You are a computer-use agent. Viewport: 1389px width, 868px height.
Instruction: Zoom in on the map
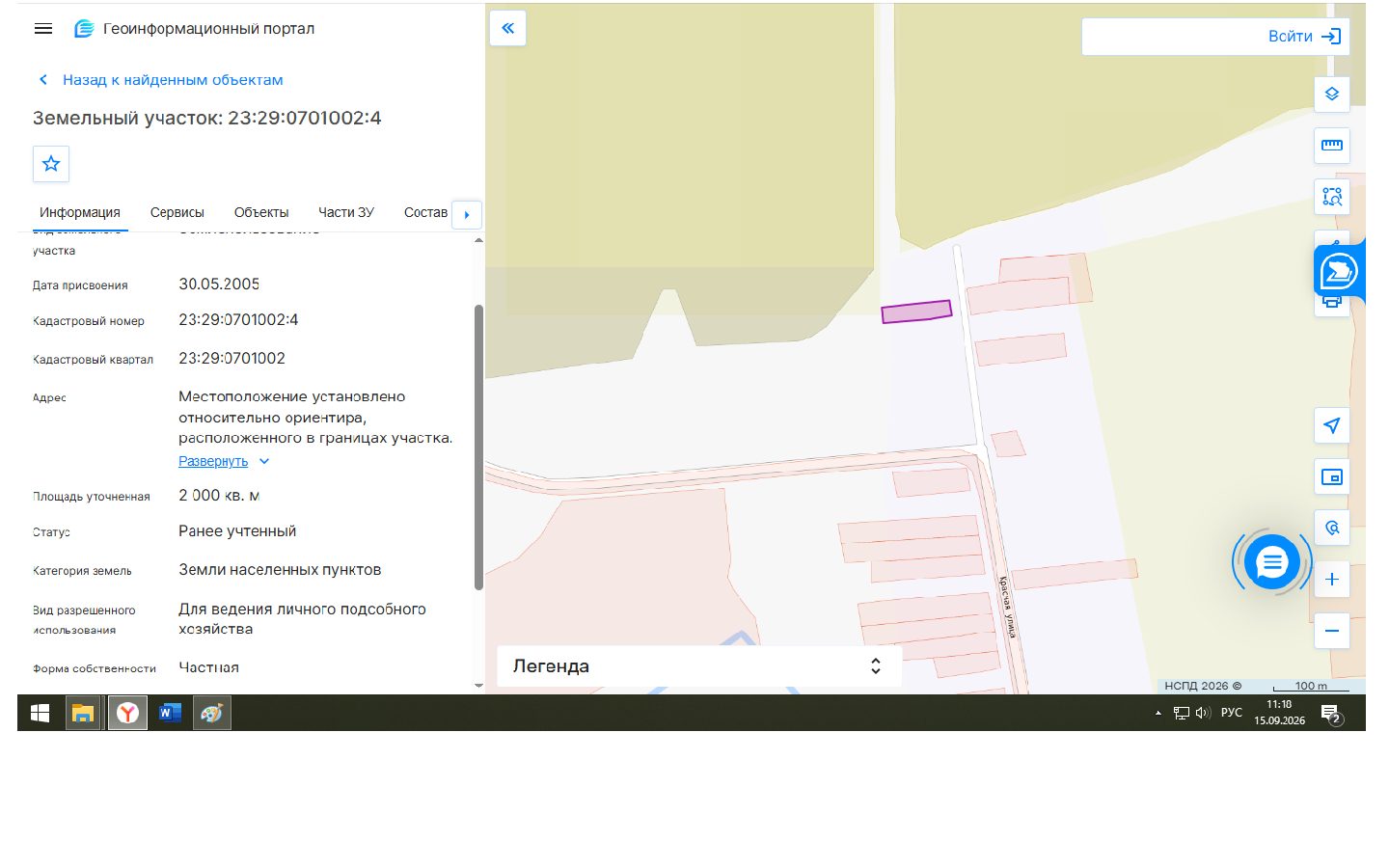coord(1332,580)
